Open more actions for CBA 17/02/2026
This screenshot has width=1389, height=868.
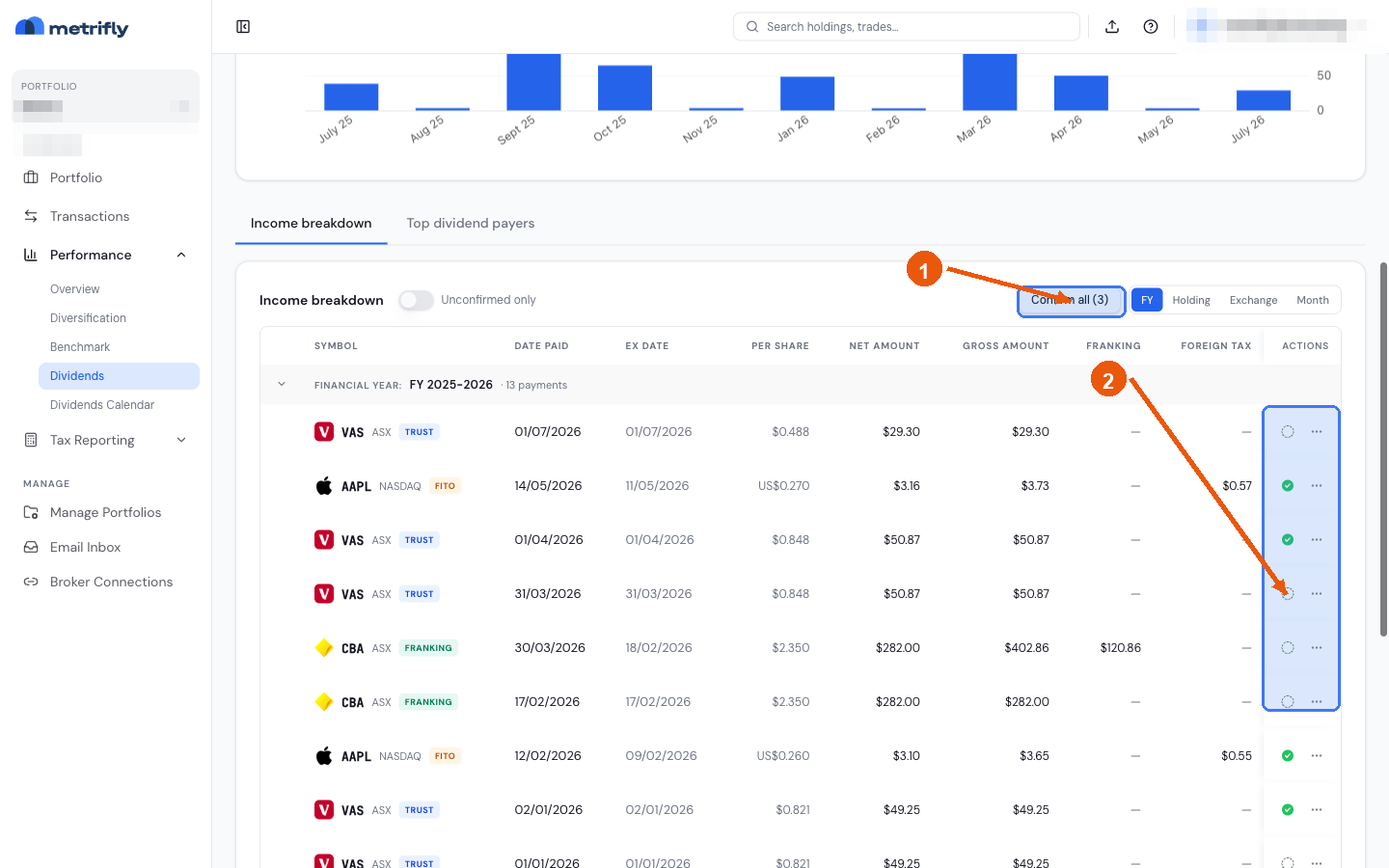coord(1317,702)
